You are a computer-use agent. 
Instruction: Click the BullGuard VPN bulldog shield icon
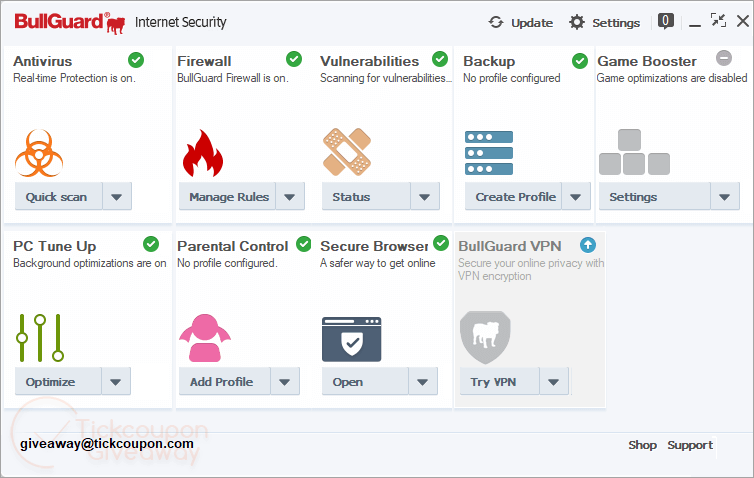[485, 337]
